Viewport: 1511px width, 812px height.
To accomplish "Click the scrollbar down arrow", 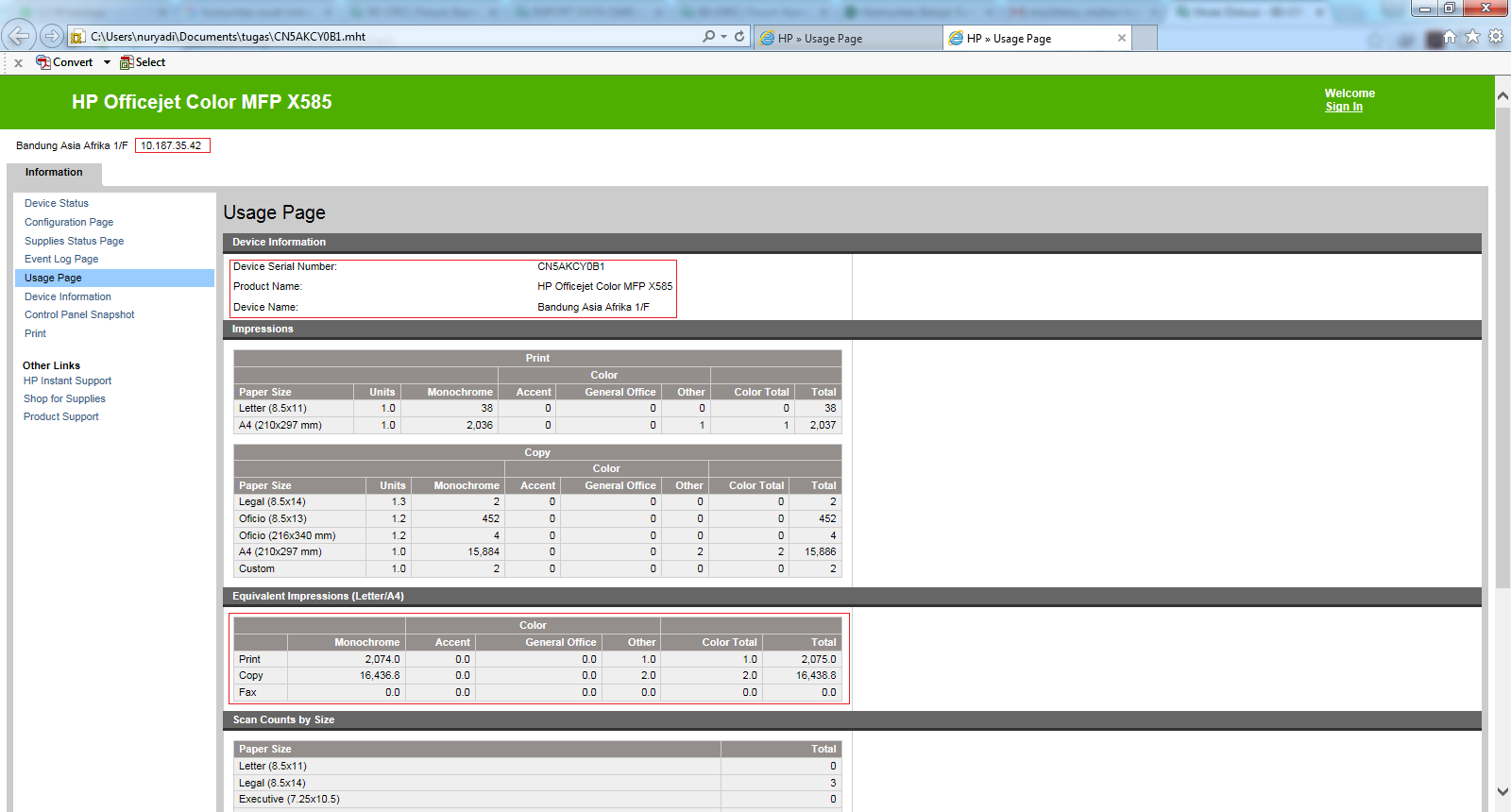I will coord(1503,791).
